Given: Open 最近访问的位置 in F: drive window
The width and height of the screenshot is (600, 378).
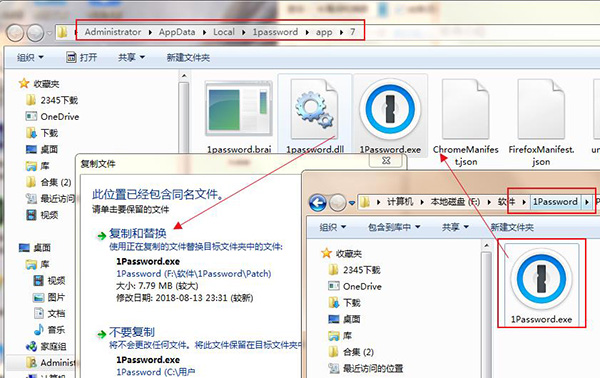Looking at the screenshot, I should 366,368.
